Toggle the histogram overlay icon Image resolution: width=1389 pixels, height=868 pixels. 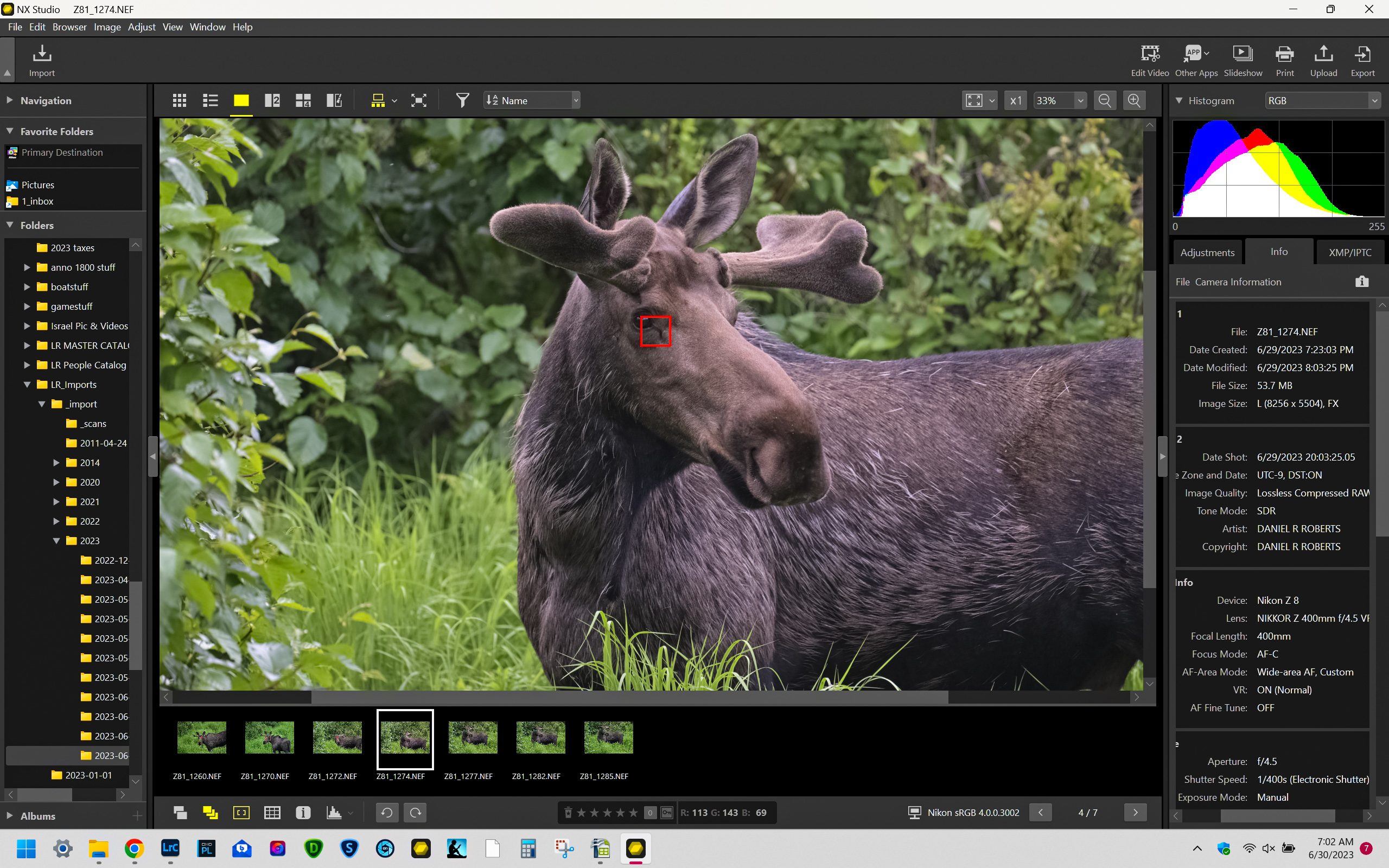point(334,812)
